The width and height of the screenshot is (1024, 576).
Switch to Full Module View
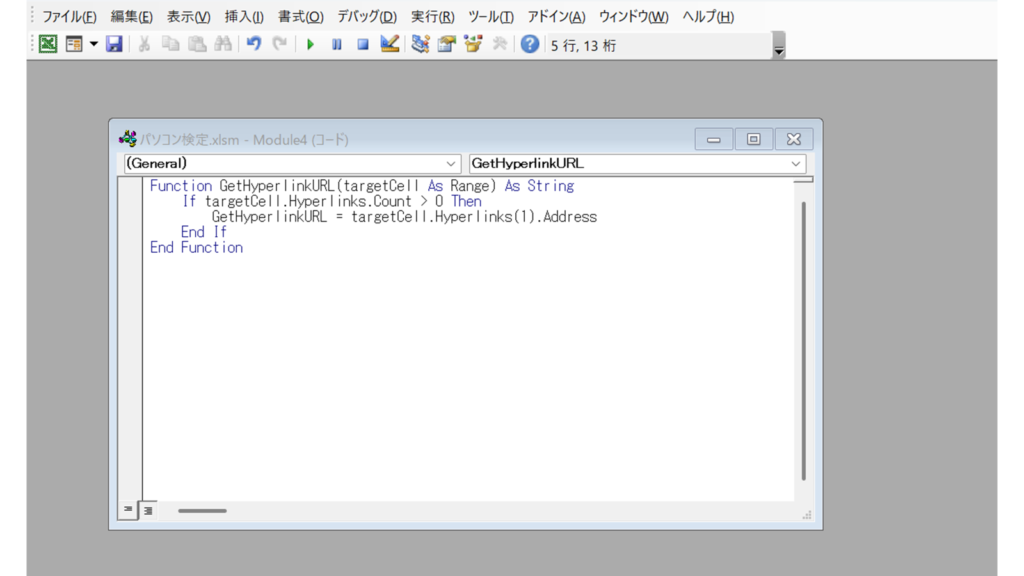(x=147, y=510)
